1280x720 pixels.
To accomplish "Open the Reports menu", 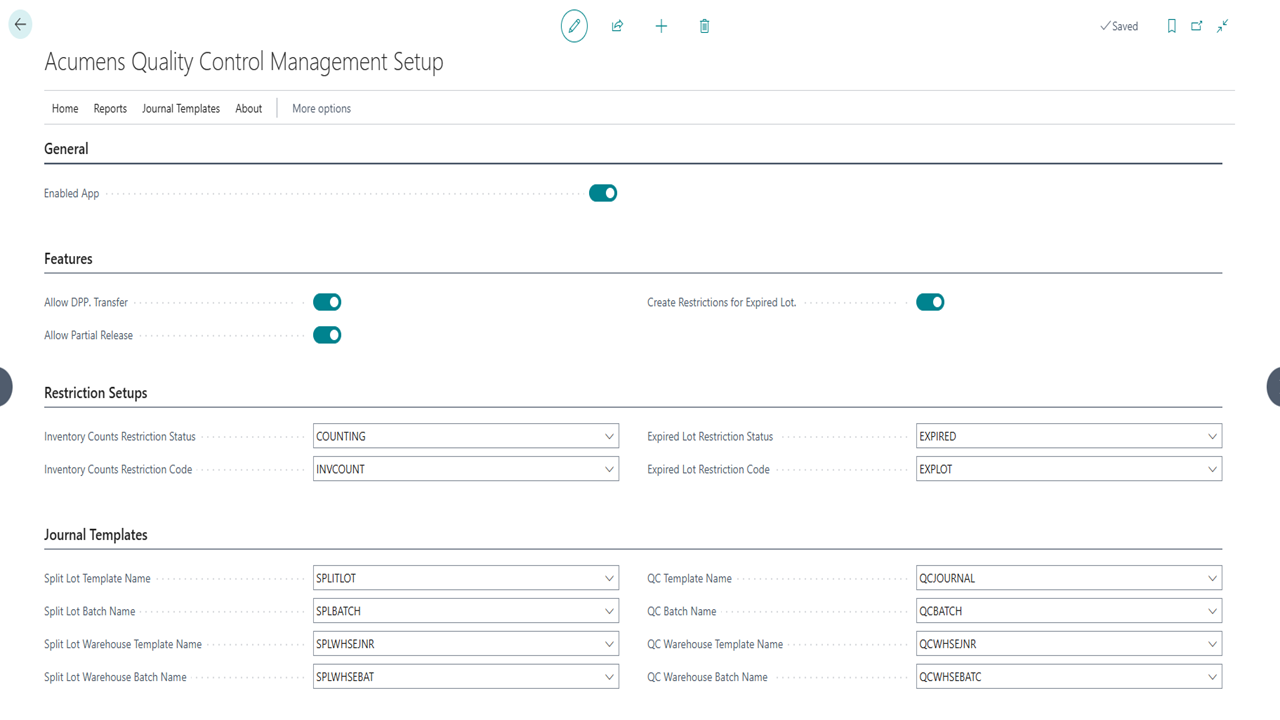I will tap(110, 109).
